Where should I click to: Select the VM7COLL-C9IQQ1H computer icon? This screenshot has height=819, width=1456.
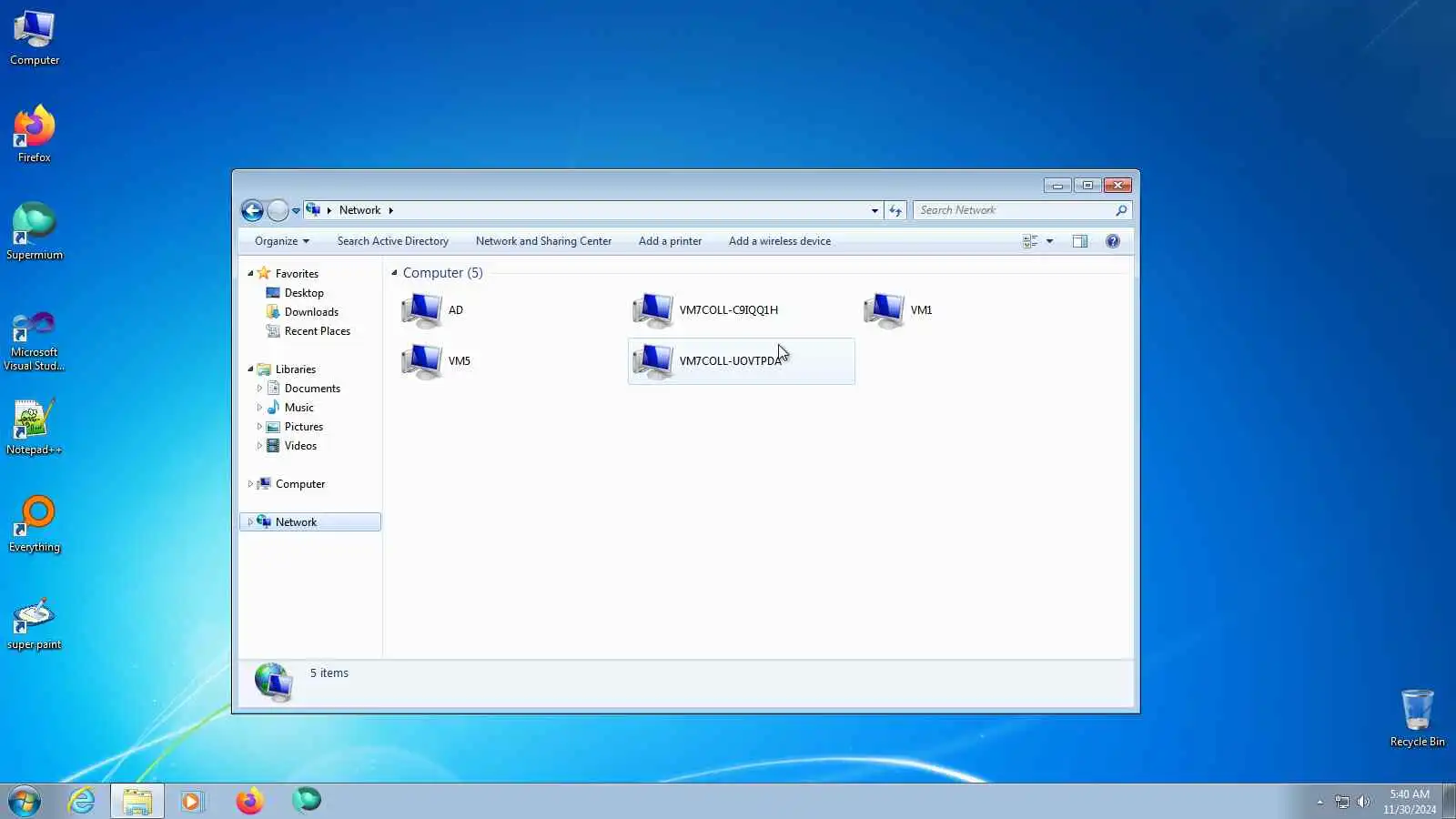pos(653,310)
